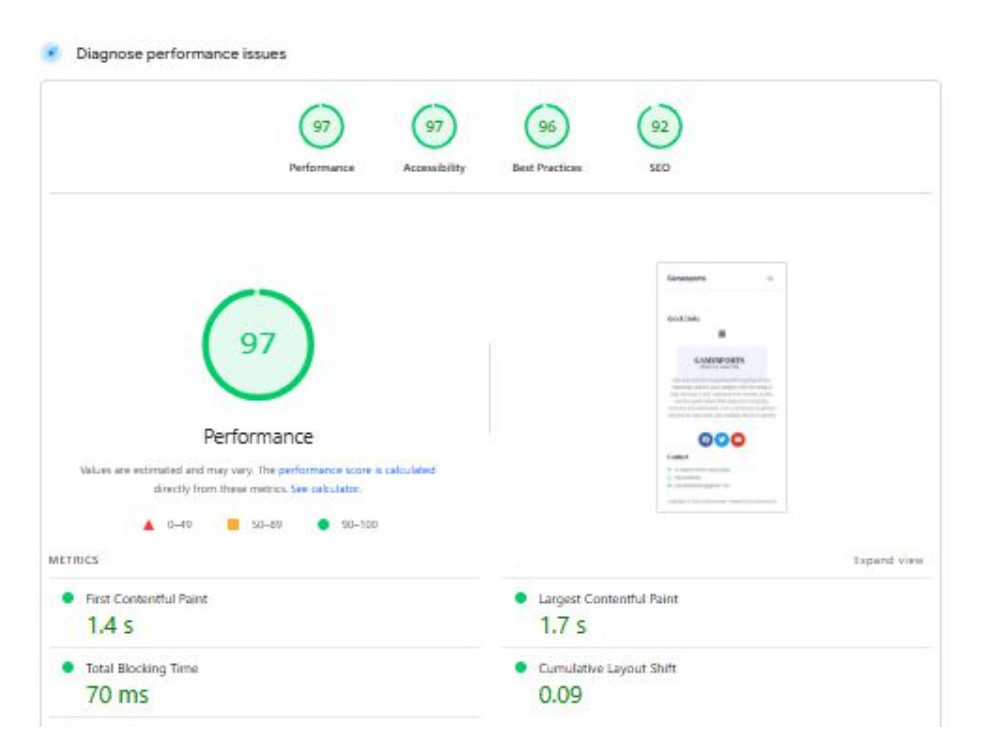Click Expand view in the metrics header
The image size is (1000, 750).
click(x=888, y=561)
